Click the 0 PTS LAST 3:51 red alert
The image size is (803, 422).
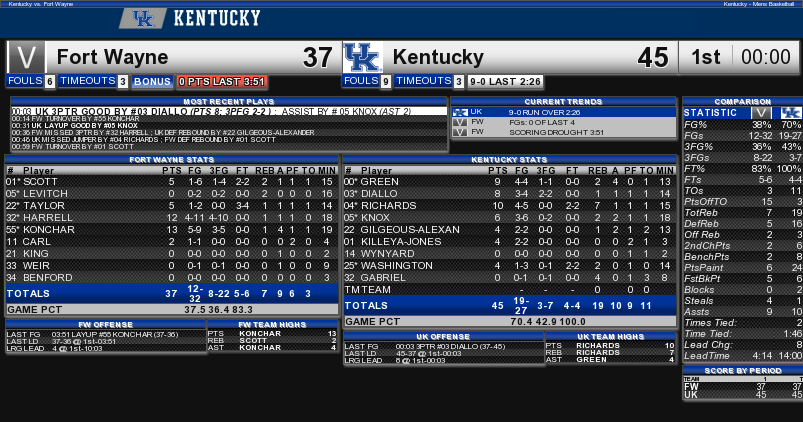pyautogui.click(x=222, y=81)
